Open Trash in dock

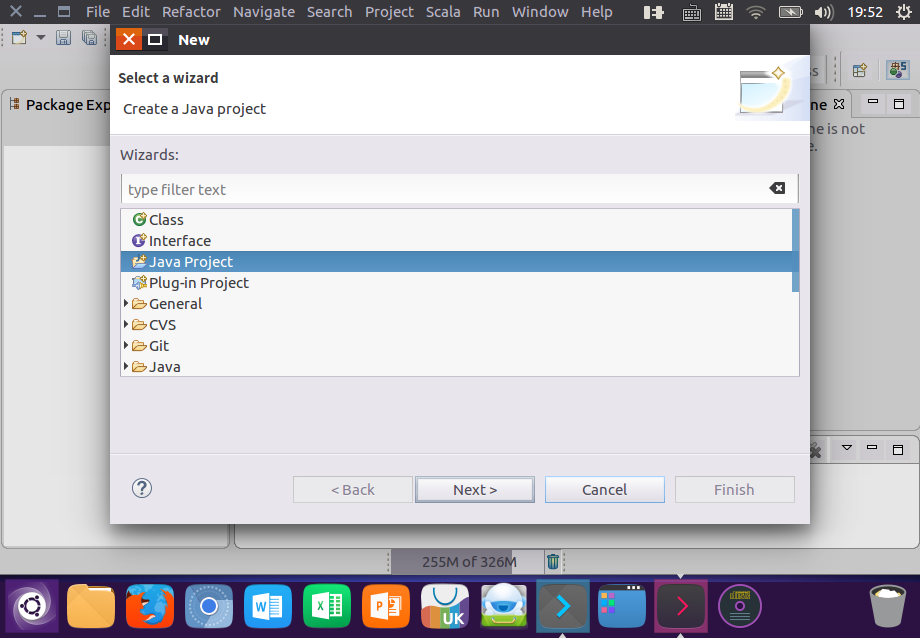pyautogui.click(x=888, y=606)
